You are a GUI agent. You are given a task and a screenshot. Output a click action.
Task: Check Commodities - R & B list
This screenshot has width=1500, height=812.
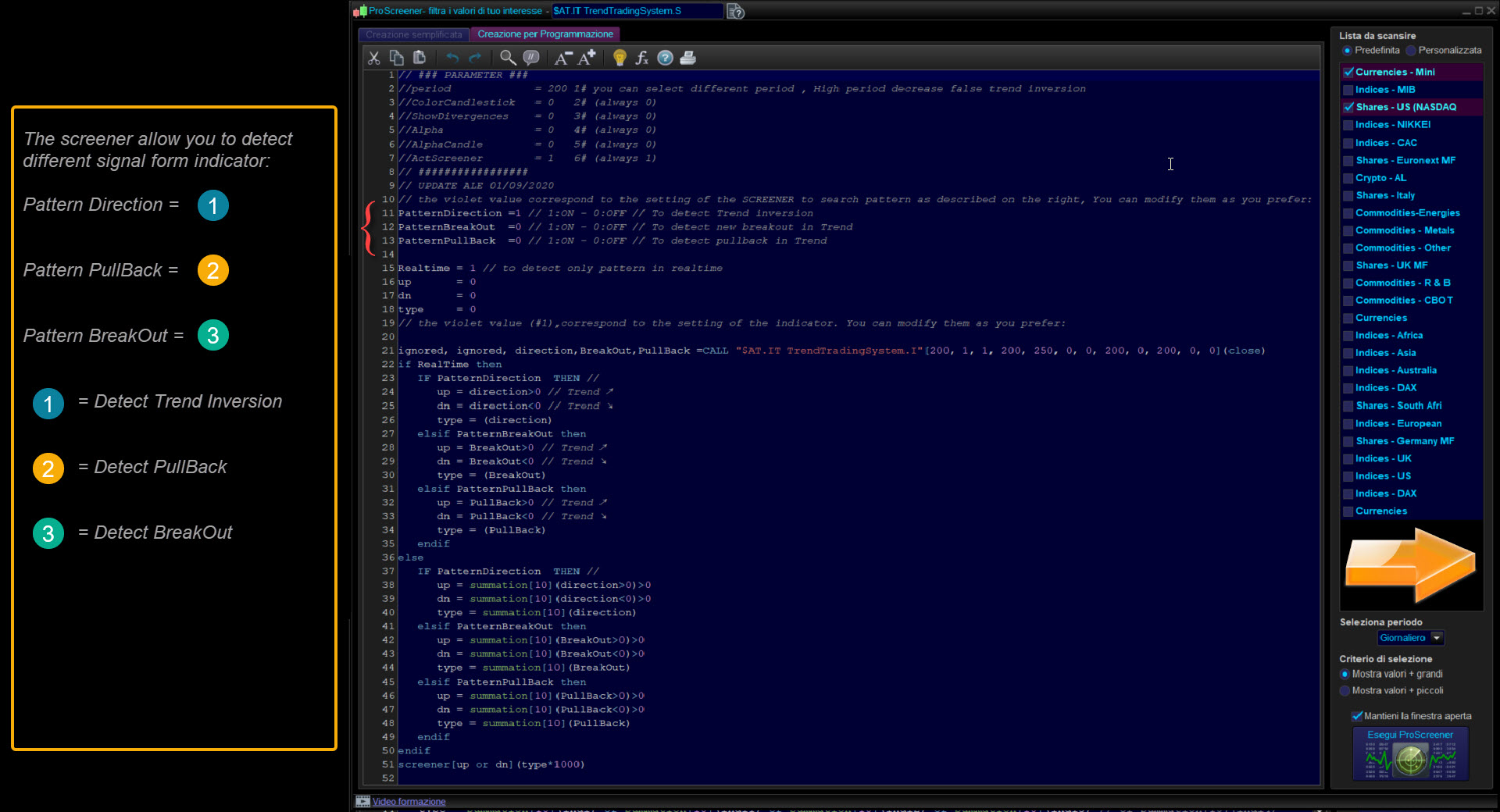pos(1348,283)
